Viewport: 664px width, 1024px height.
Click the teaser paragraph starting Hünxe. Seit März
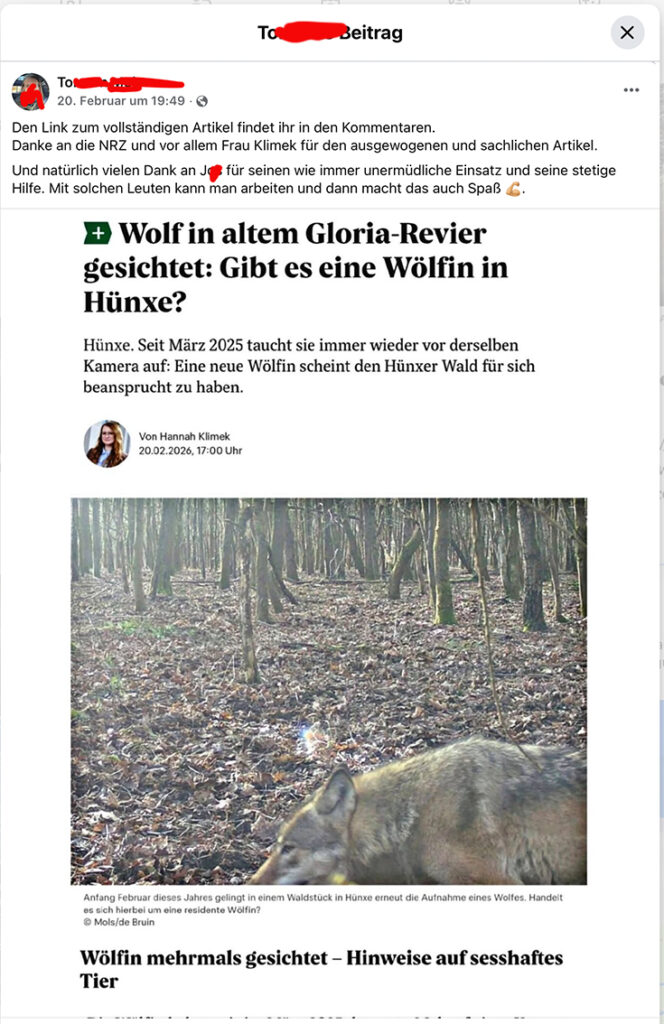(x=309, y=366)
